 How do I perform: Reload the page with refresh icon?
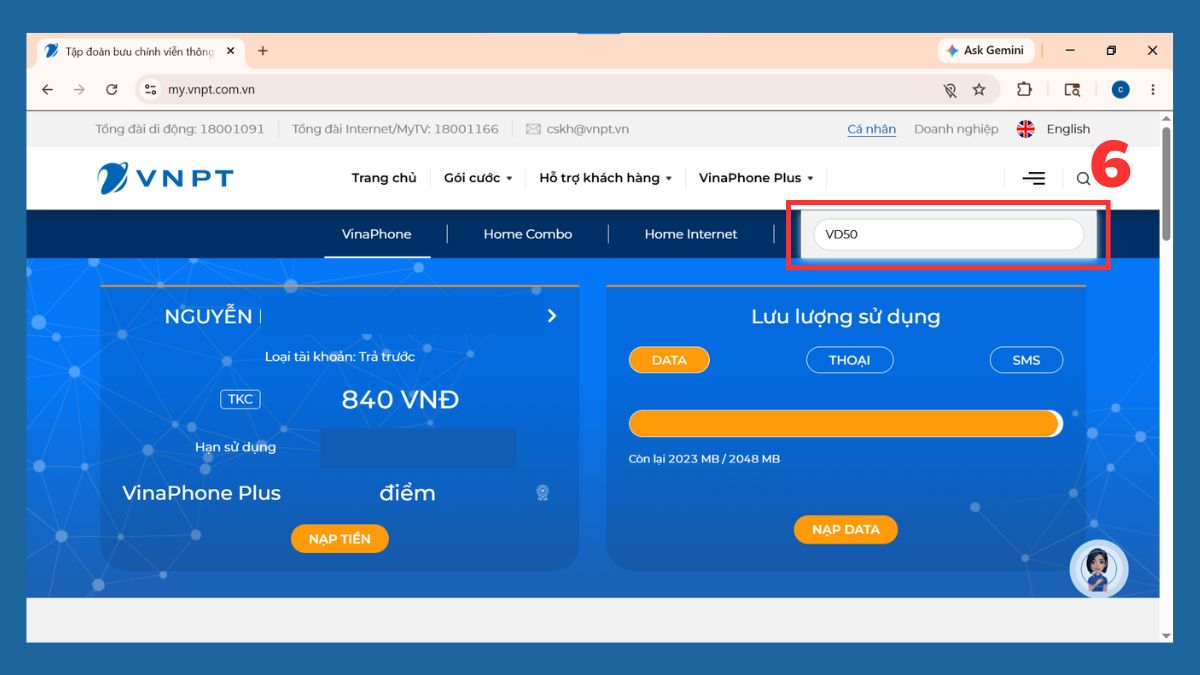click(112, 89)
